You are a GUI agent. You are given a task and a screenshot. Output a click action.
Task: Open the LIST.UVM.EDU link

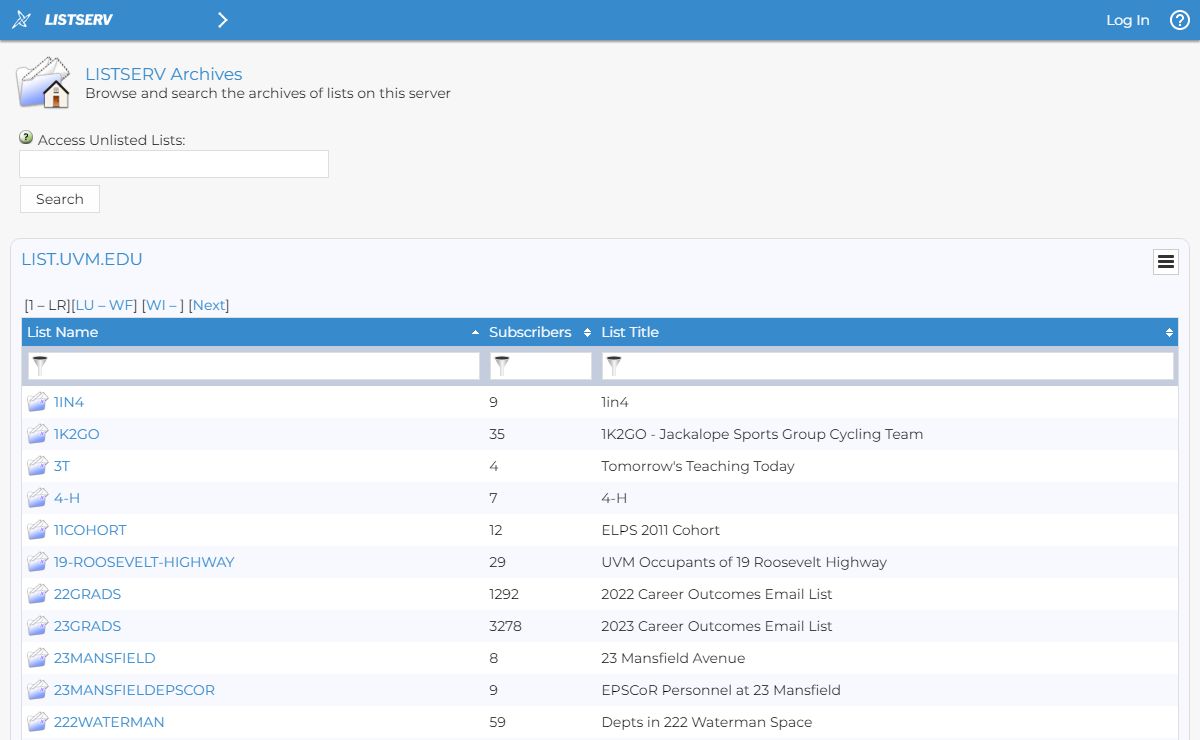tap(82, 259)
